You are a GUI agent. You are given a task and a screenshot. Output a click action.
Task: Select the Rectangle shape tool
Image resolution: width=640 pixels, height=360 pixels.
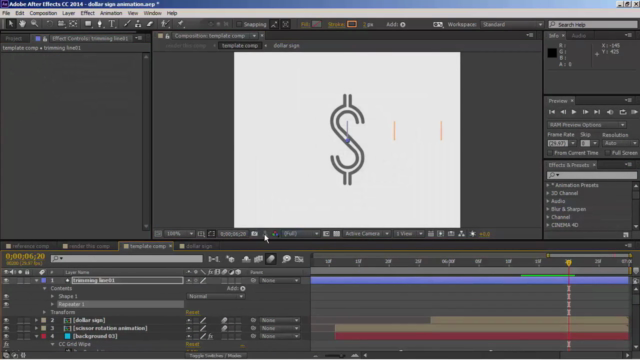[x=88, y=24]
